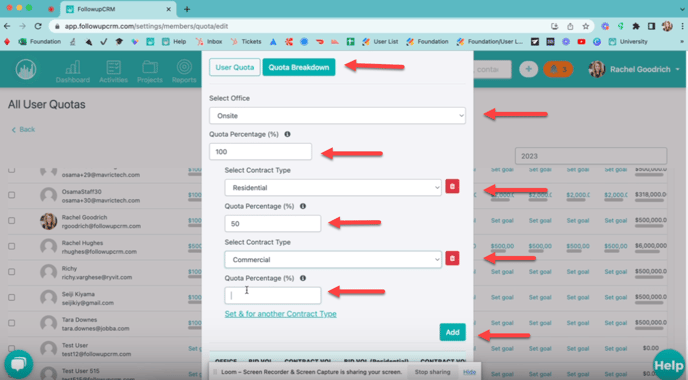Expand the Residential contract type dropdown

pos(333,188)
